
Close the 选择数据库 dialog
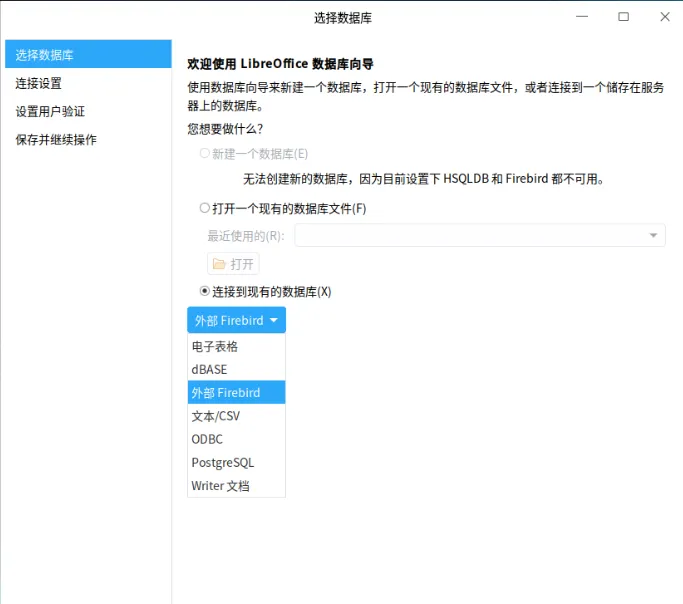(x=665, y=17)
